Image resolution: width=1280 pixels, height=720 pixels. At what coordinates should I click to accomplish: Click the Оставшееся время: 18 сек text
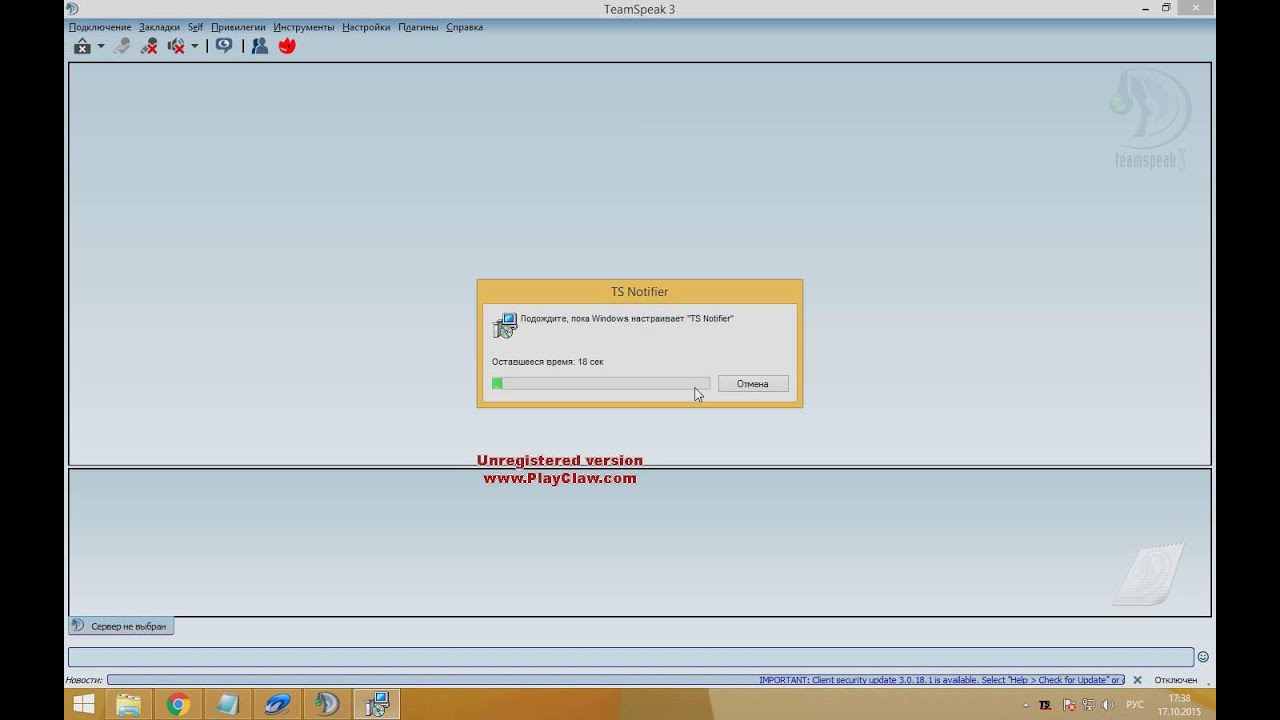coord(548,362)
